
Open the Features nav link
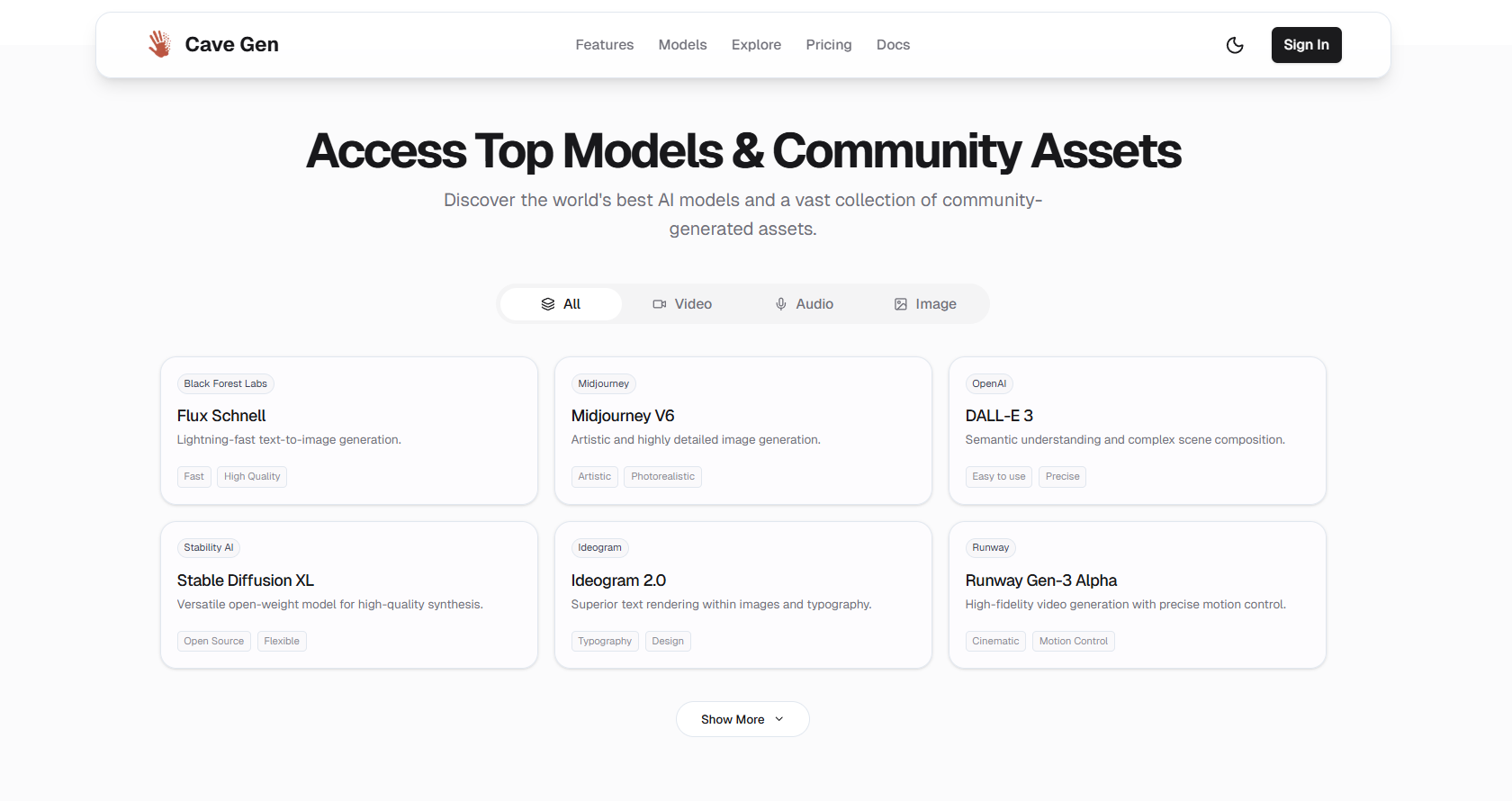click(605, 45)
